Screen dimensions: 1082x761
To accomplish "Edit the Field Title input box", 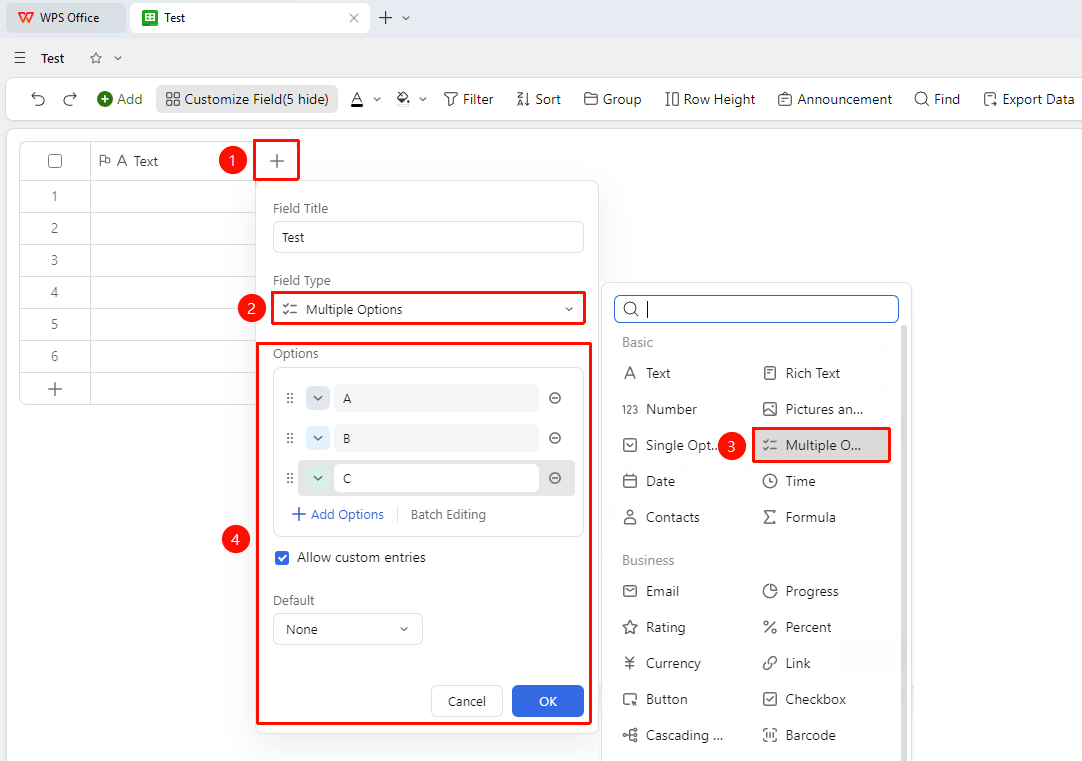I will (429, 237).
